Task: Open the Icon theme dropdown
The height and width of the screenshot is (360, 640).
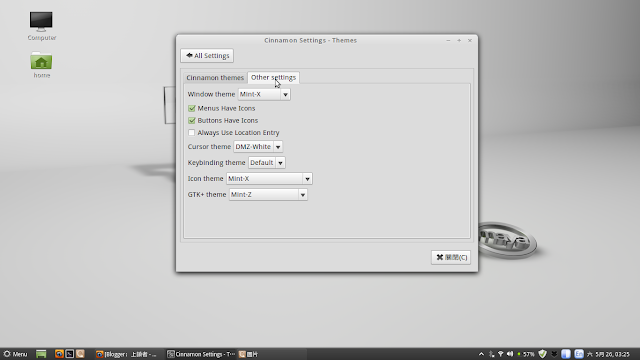Action: [269, 178]
